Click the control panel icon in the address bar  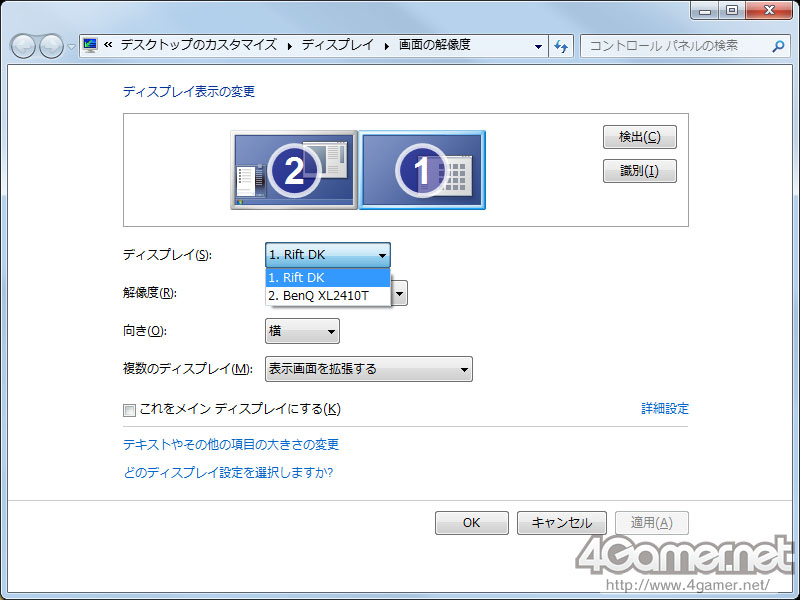coord(91,46)
